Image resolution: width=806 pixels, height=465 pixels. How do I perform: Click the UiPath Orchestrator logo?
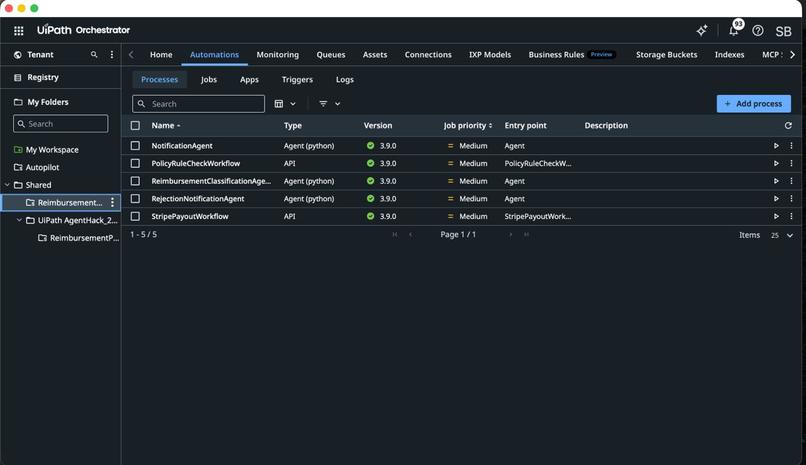point(83,30)
